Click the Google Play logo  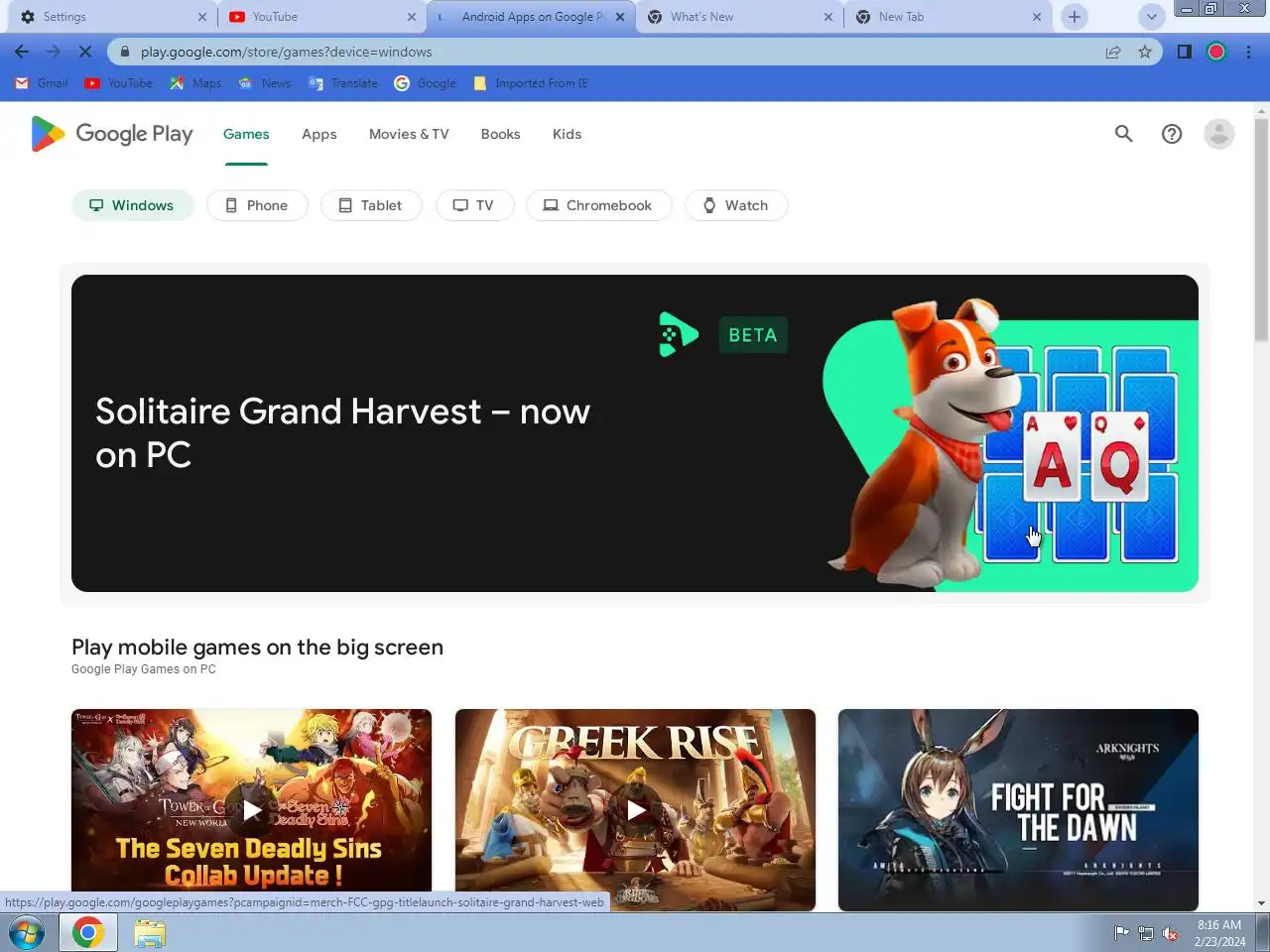pos(112,134)
